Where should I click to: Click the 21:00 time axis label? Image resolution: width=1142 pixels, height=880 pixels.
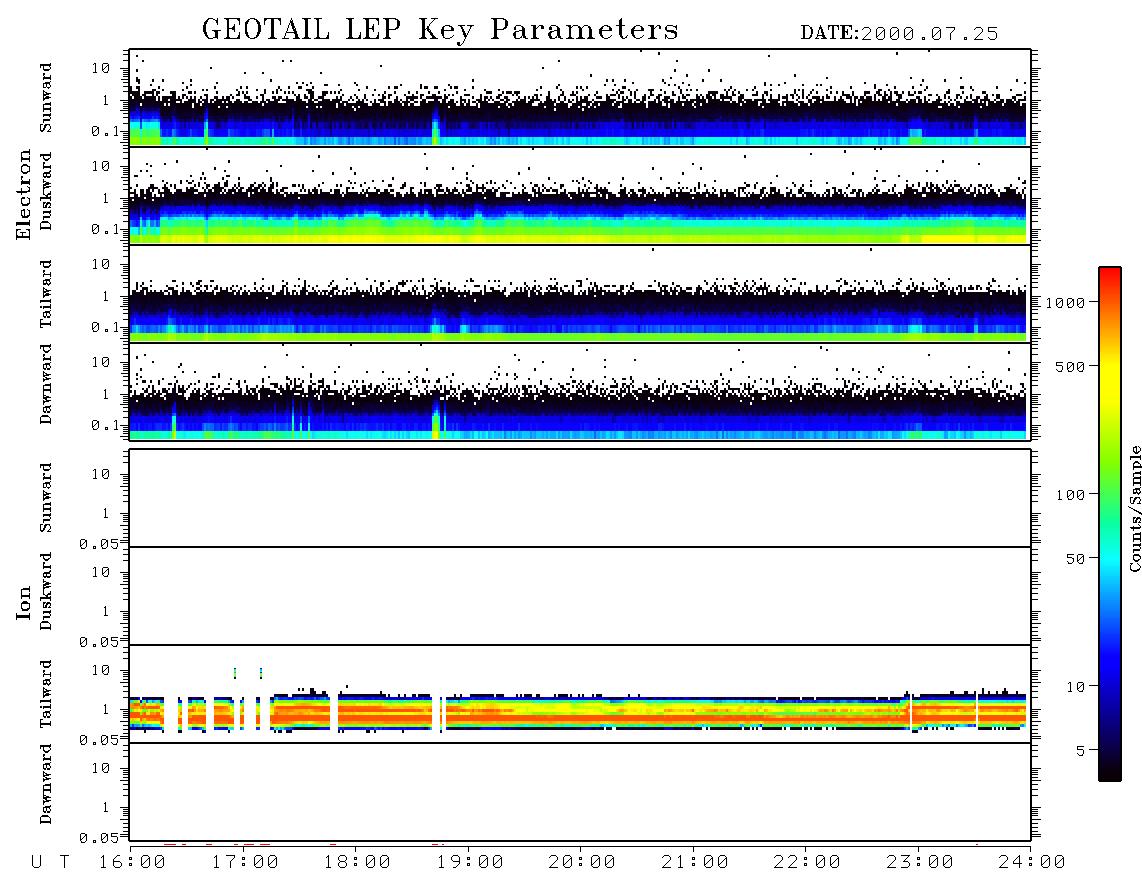695,862
